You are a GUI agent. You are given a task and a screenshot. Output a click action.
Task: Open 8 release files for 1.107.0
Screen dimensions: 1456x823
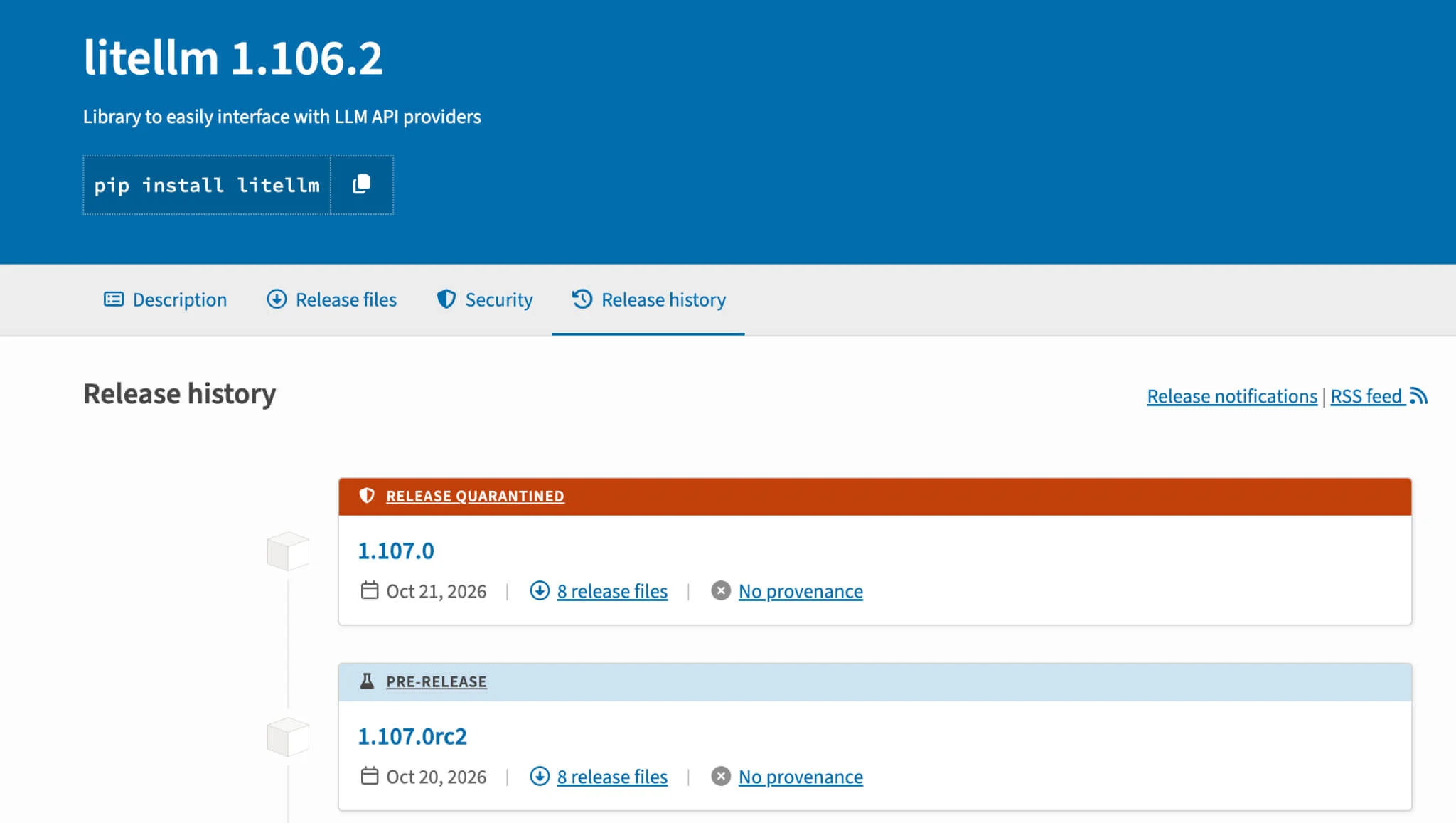point(612,591)
